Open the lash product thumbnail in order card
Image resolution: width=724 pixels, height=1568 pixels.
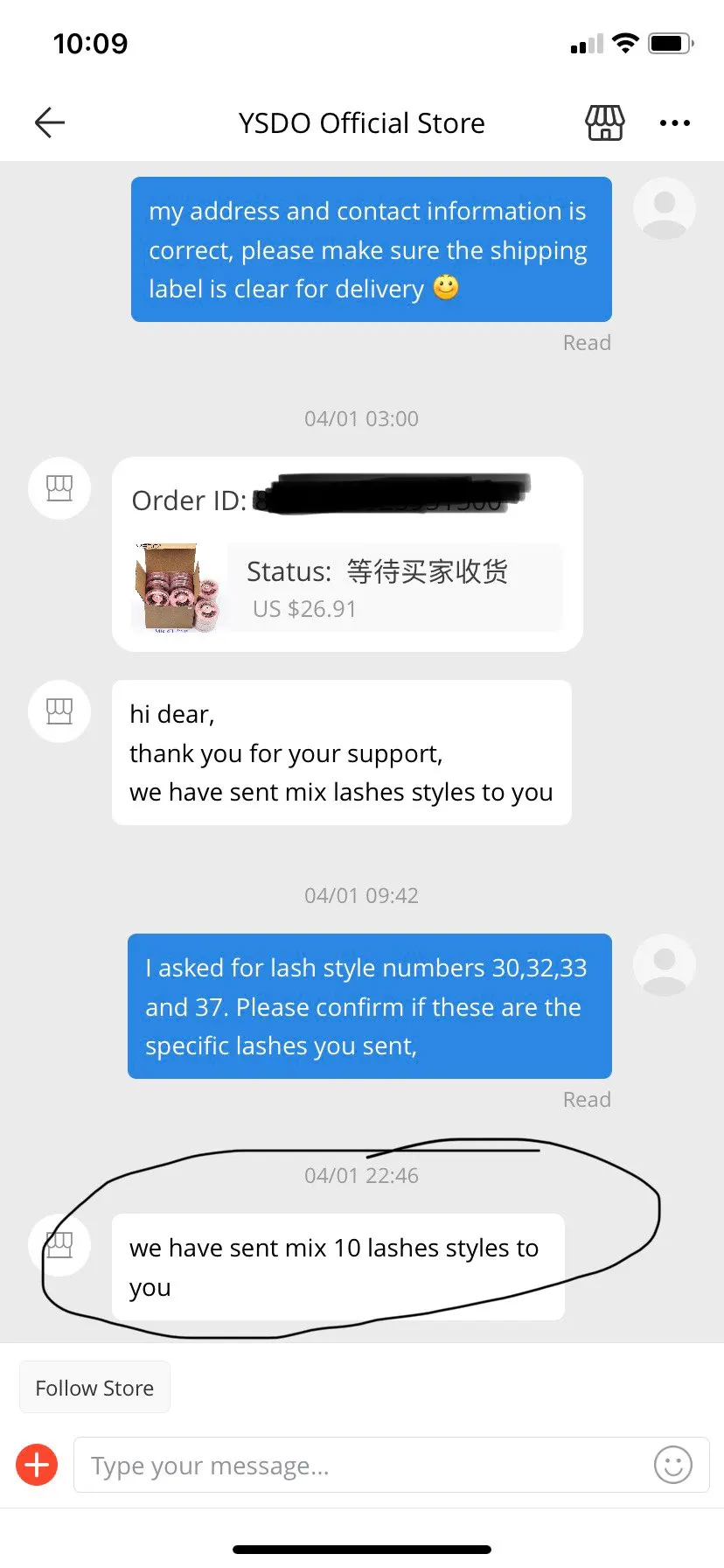pyautogui.click(x=178, y=587)
